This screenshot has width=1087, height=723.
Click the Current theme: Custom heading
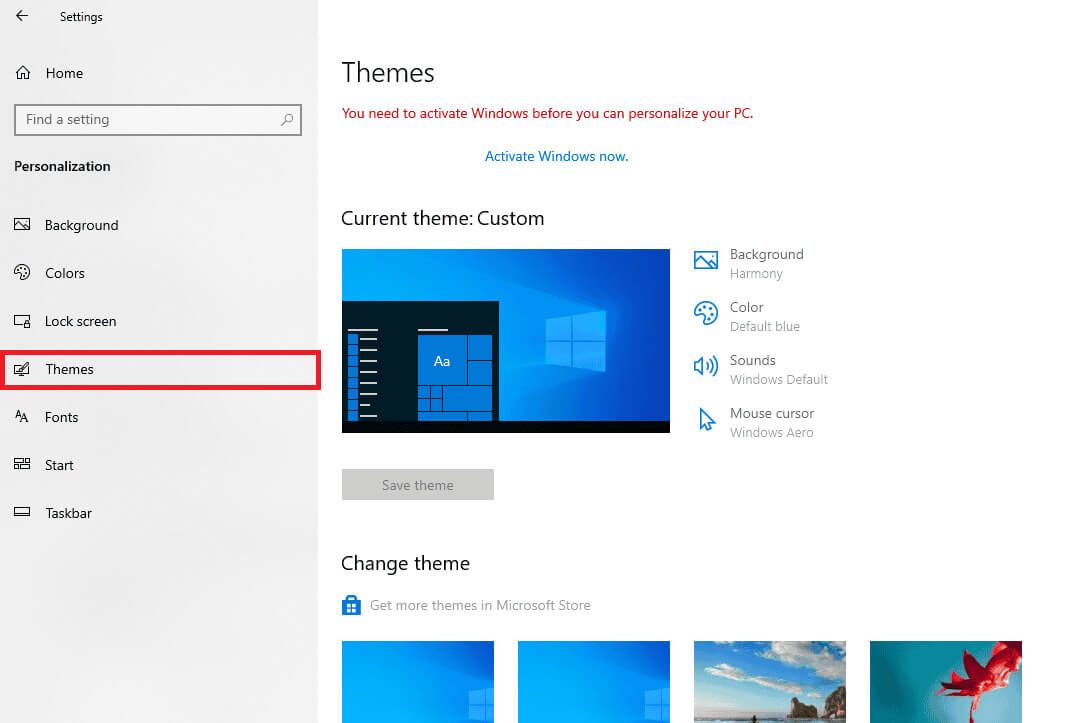[442, 218]
